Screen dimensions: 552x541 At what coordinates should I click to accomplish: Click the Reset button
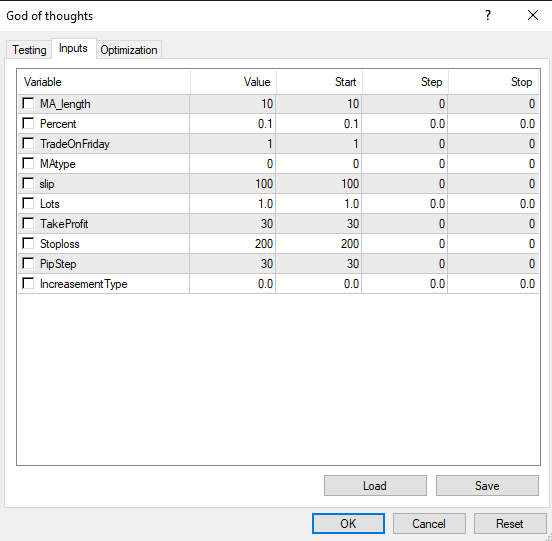(510, 524)
